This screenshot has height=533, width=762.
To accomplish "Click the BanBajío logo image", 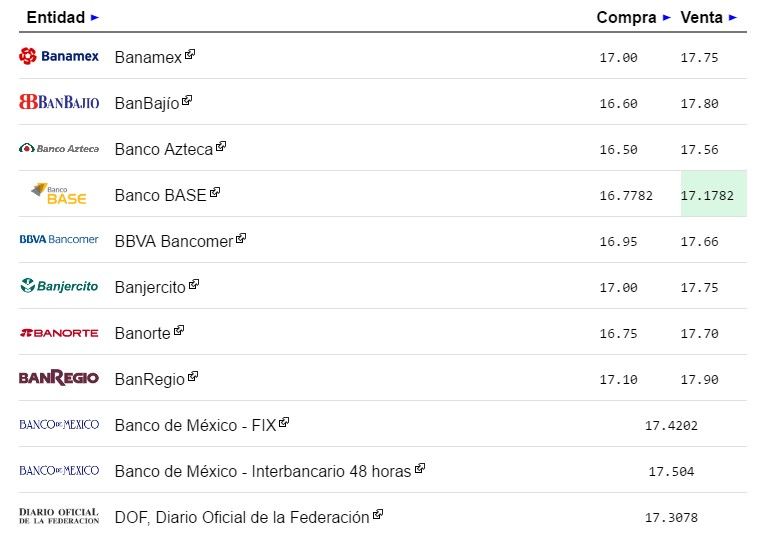I will pos(59,102).
